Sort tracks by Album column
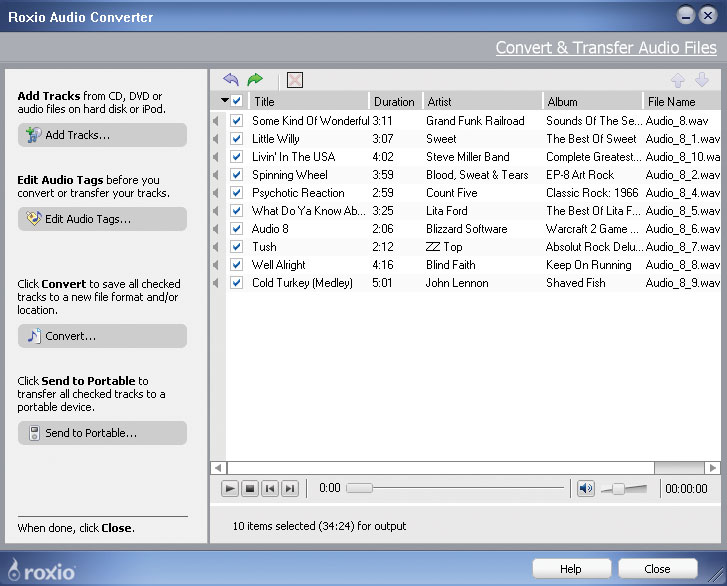 593,102
